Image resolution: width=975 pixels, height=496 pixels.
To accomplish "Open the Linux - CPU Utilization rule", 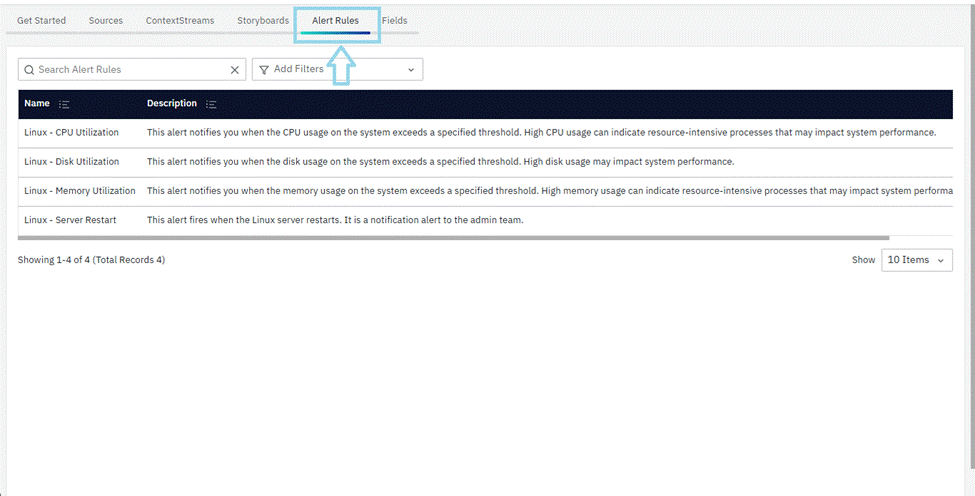I will coord(71,132).
